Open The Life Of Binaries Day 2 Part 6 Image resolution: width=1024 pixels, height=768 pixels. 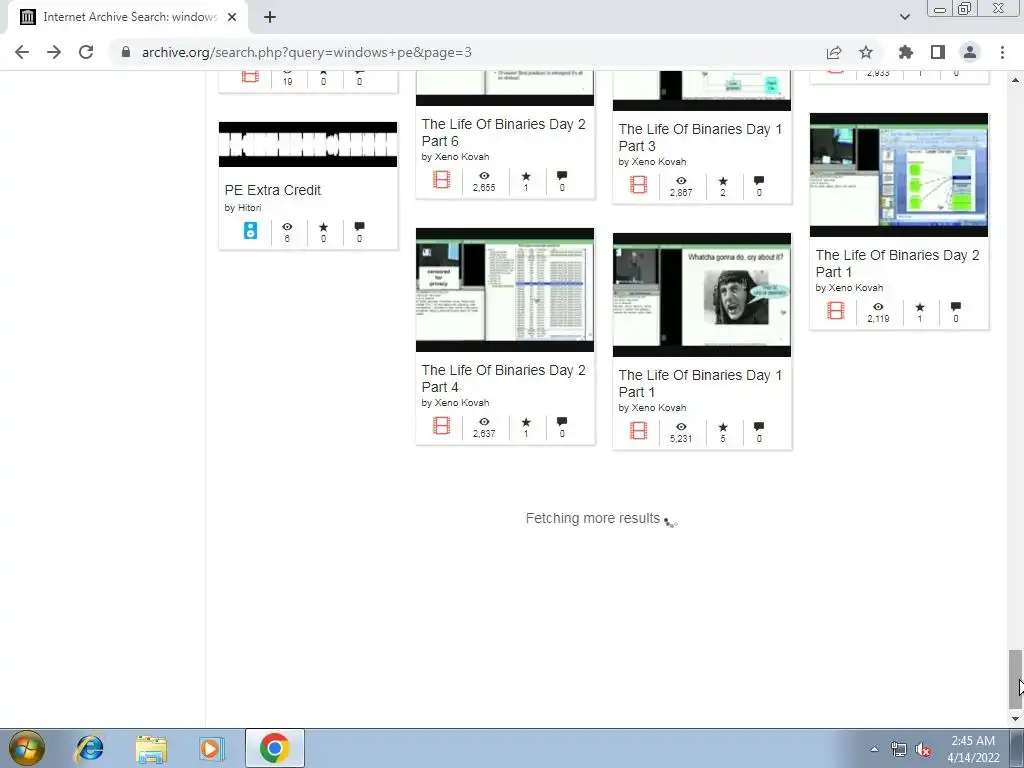(x=504, y=133)
